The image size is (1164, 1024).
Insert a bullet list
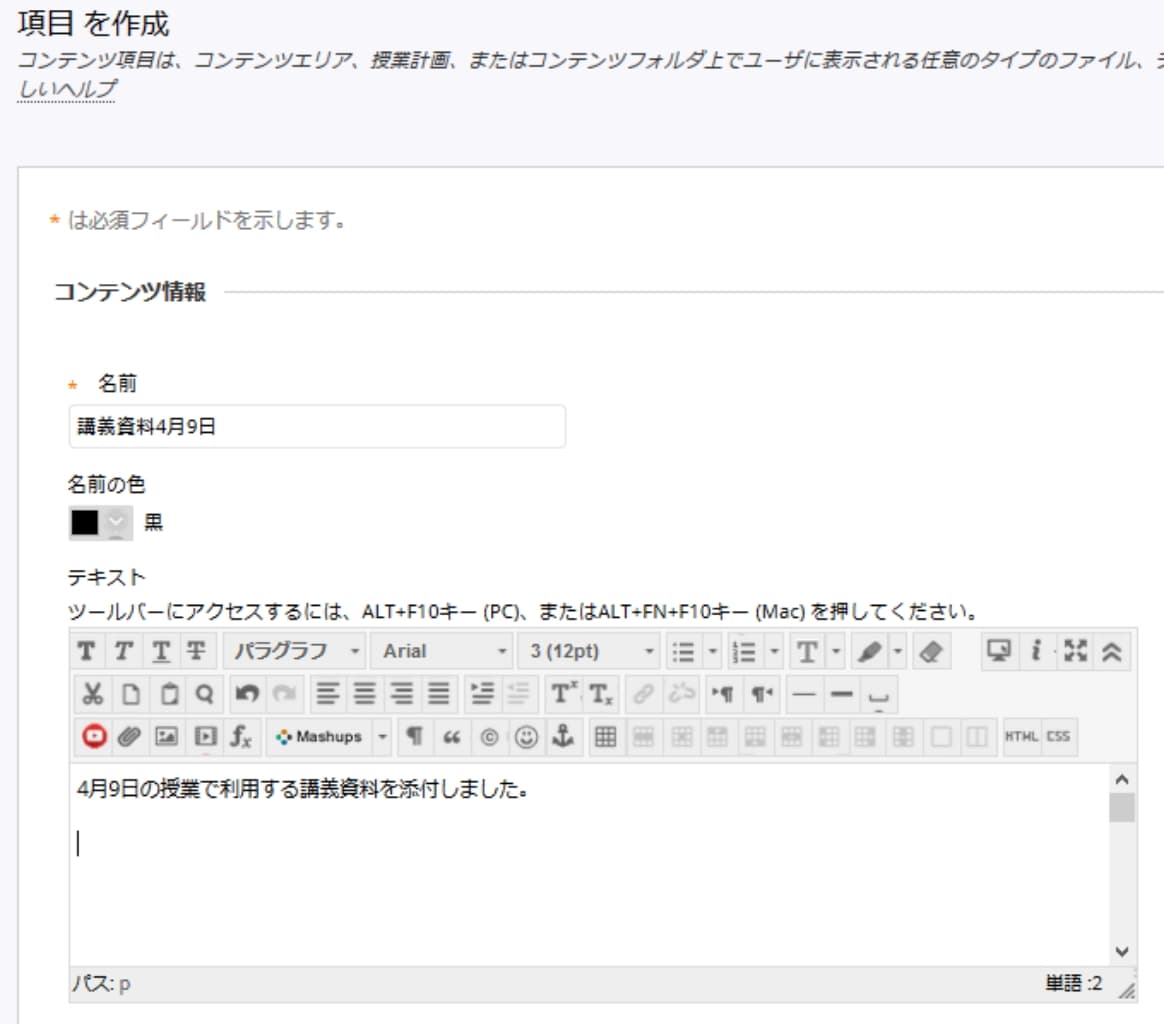tap(683, 652)
